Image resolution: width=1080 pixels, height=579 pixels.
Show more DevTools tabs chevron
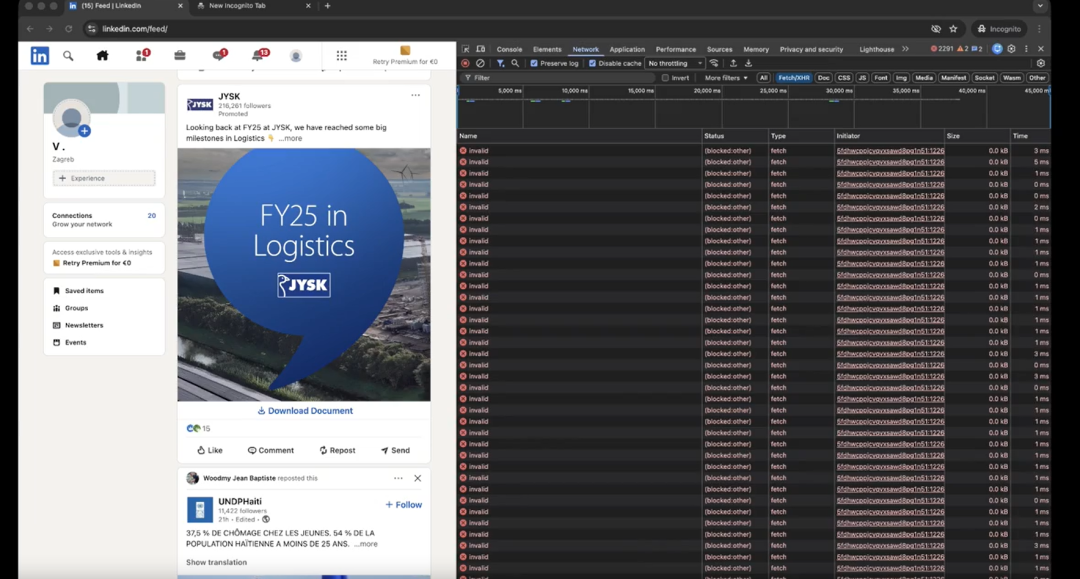[x=905, y=49]
